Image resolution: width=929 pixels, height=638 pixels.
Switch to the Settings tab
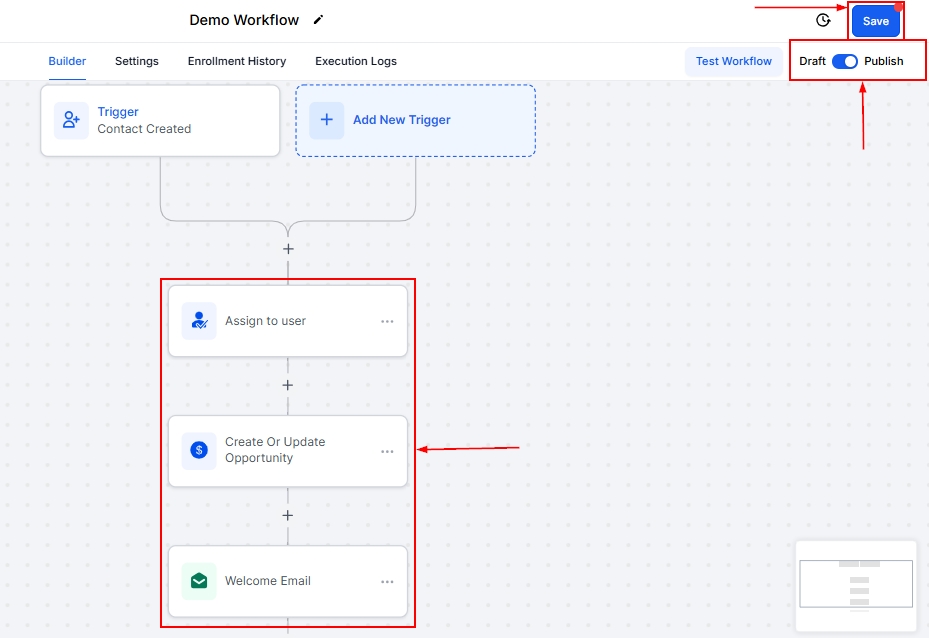[x=137, y=61]
